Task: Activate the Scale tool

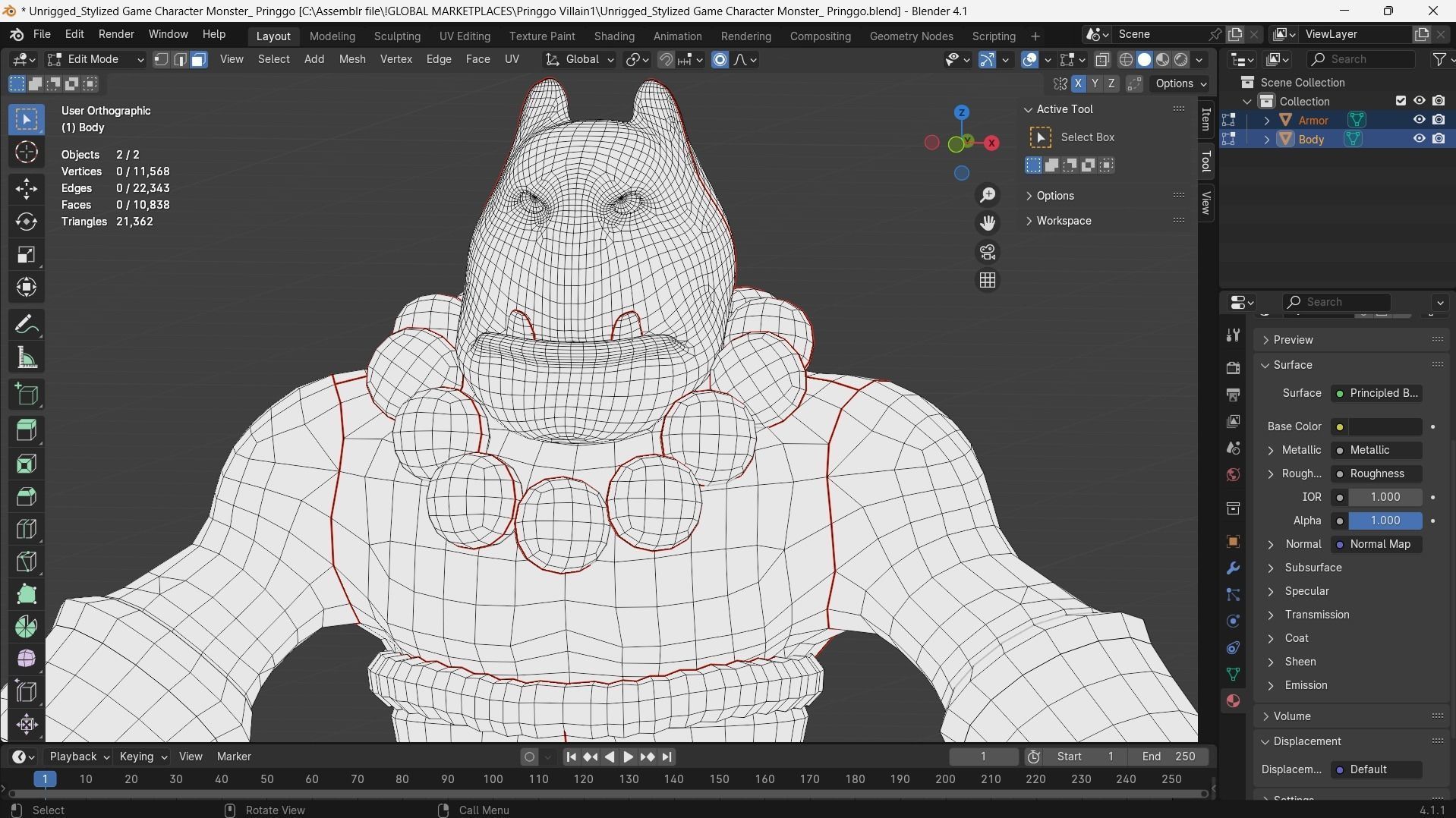Action: click(27, 254)
